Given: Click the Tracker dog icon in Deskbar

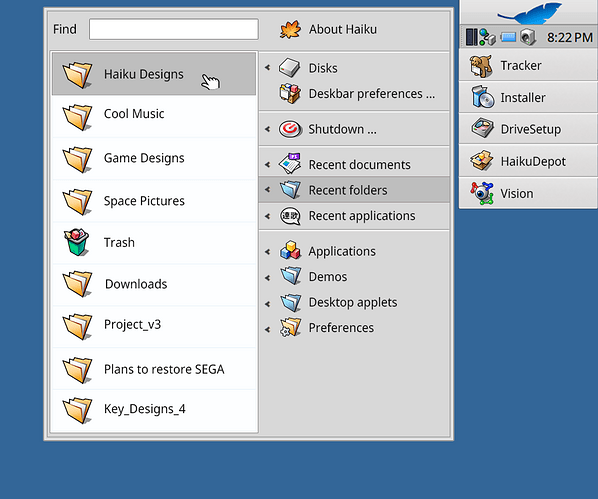Looking at the screenshot, I should click(481, 66).
